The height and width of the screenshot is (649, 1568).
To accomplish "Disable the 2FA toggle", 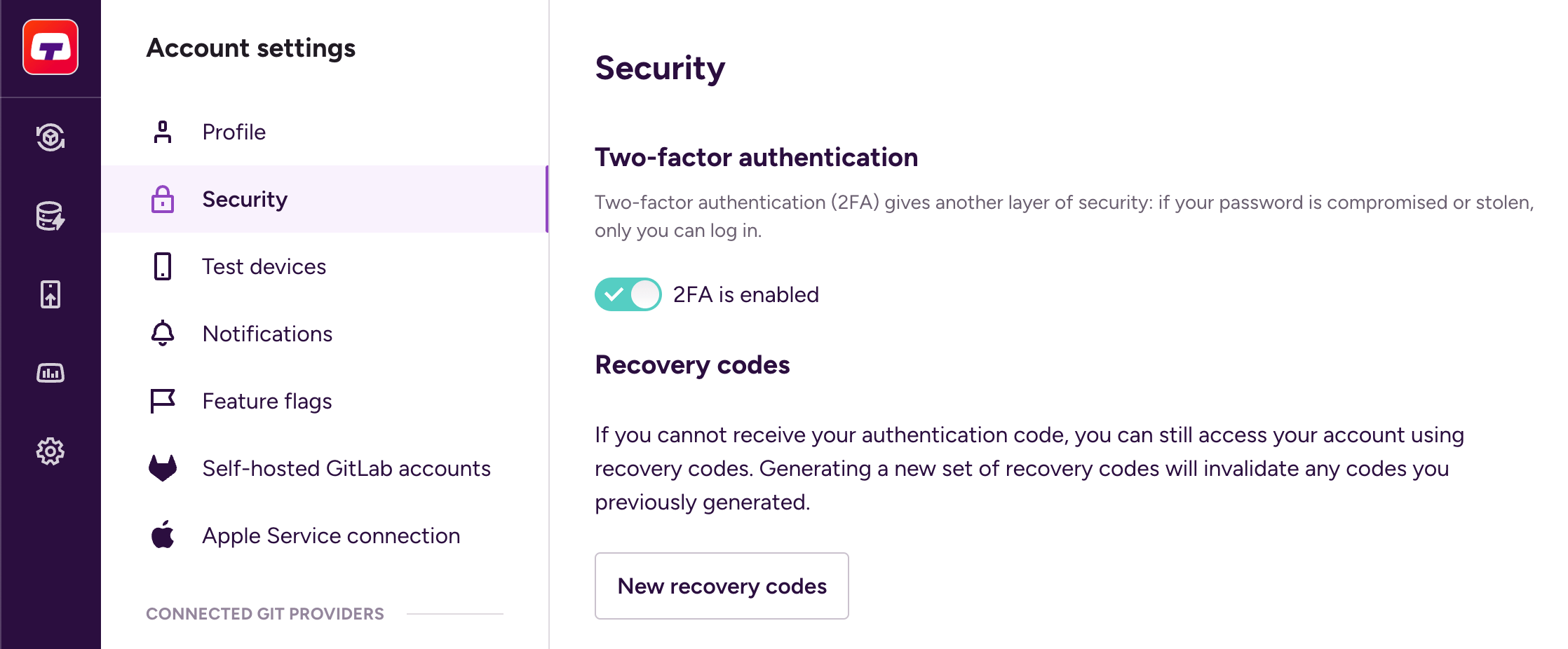I will pos(628,294).
